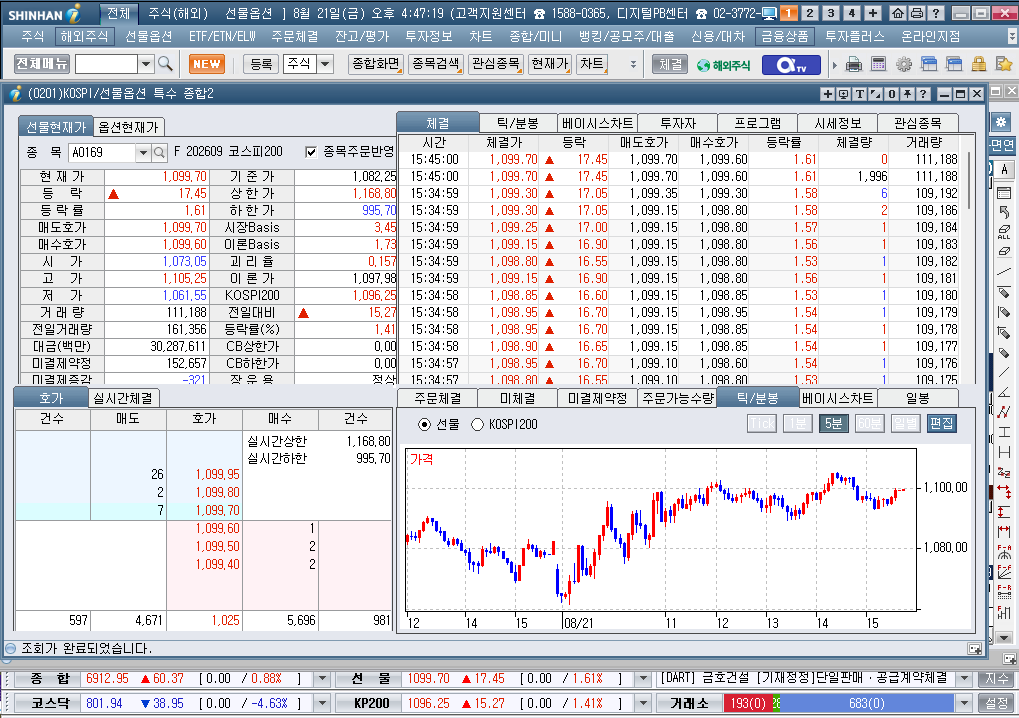Switch to the 베이시스차트 tab in upper panel

coord(597,123)
